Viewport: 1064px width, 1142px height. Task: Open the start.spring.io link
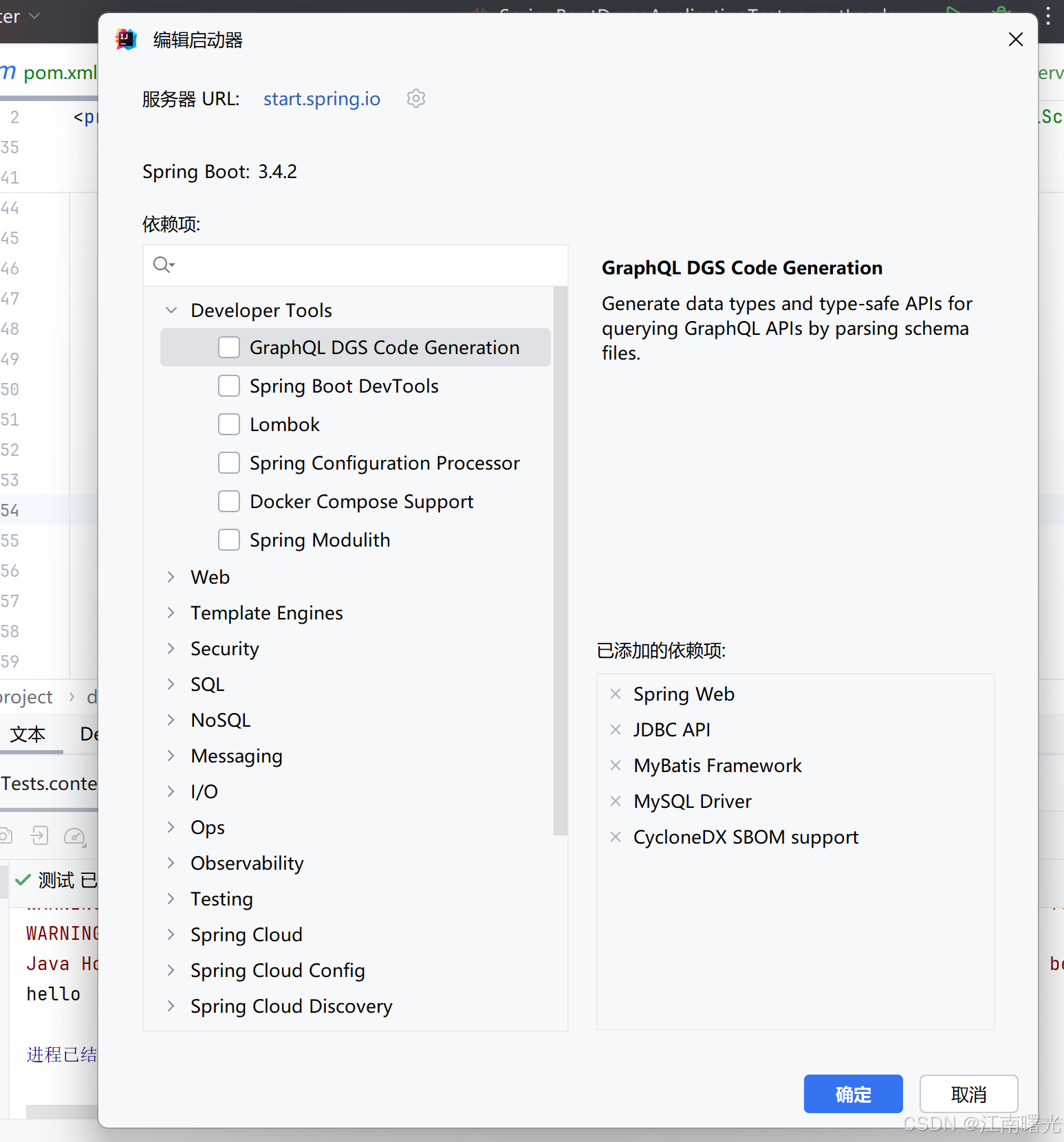322,99
